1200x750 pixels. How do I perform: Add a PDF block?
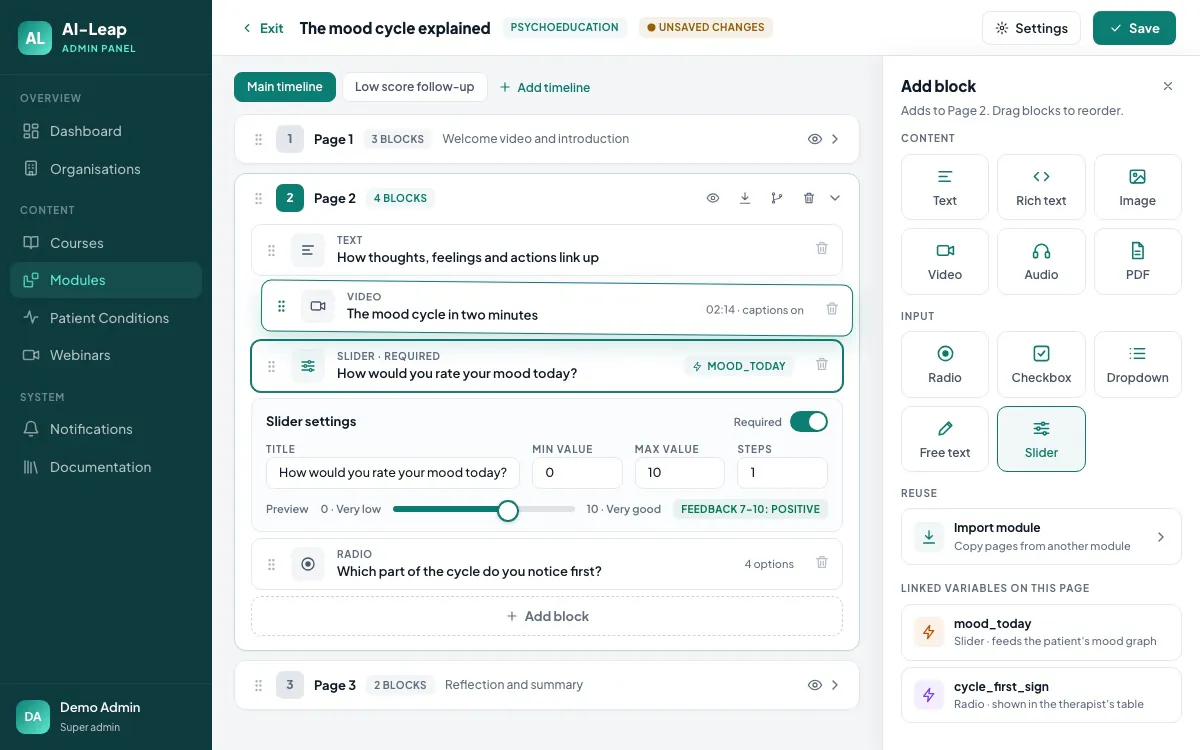click(1138, 261)
